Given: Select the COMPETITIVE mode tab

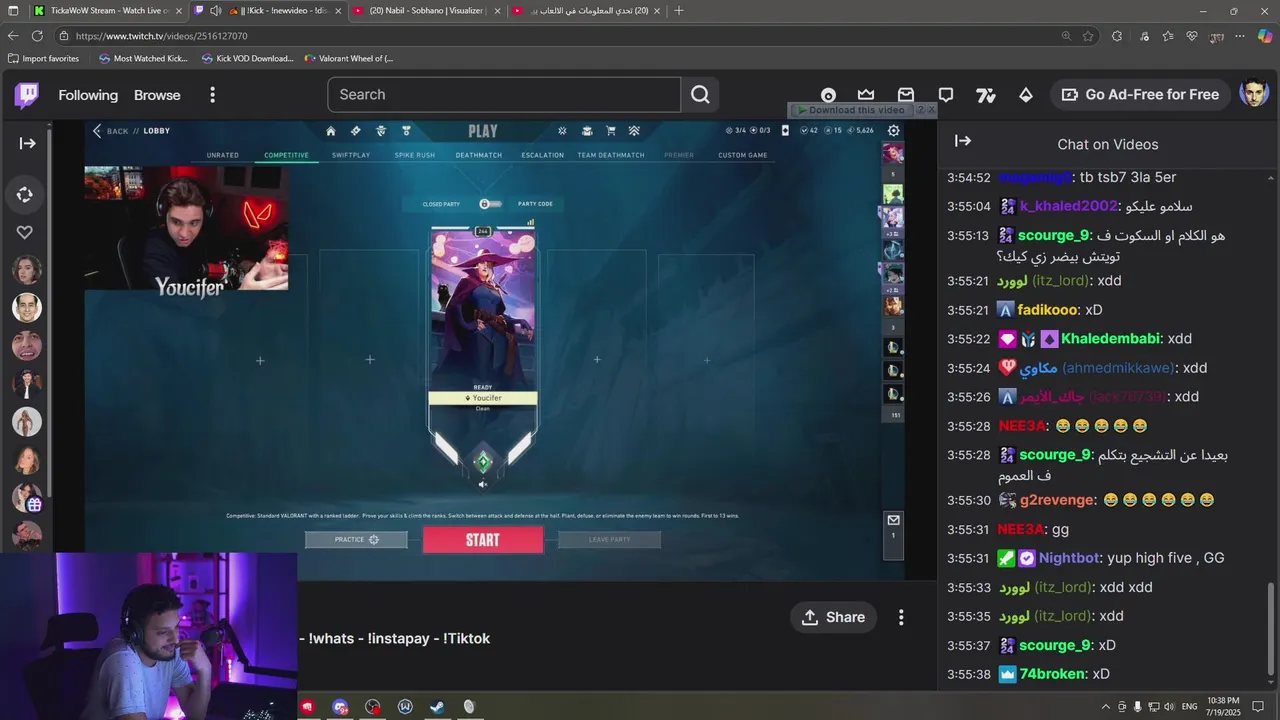Looking at the screenshot, I should tap(286, 155).
